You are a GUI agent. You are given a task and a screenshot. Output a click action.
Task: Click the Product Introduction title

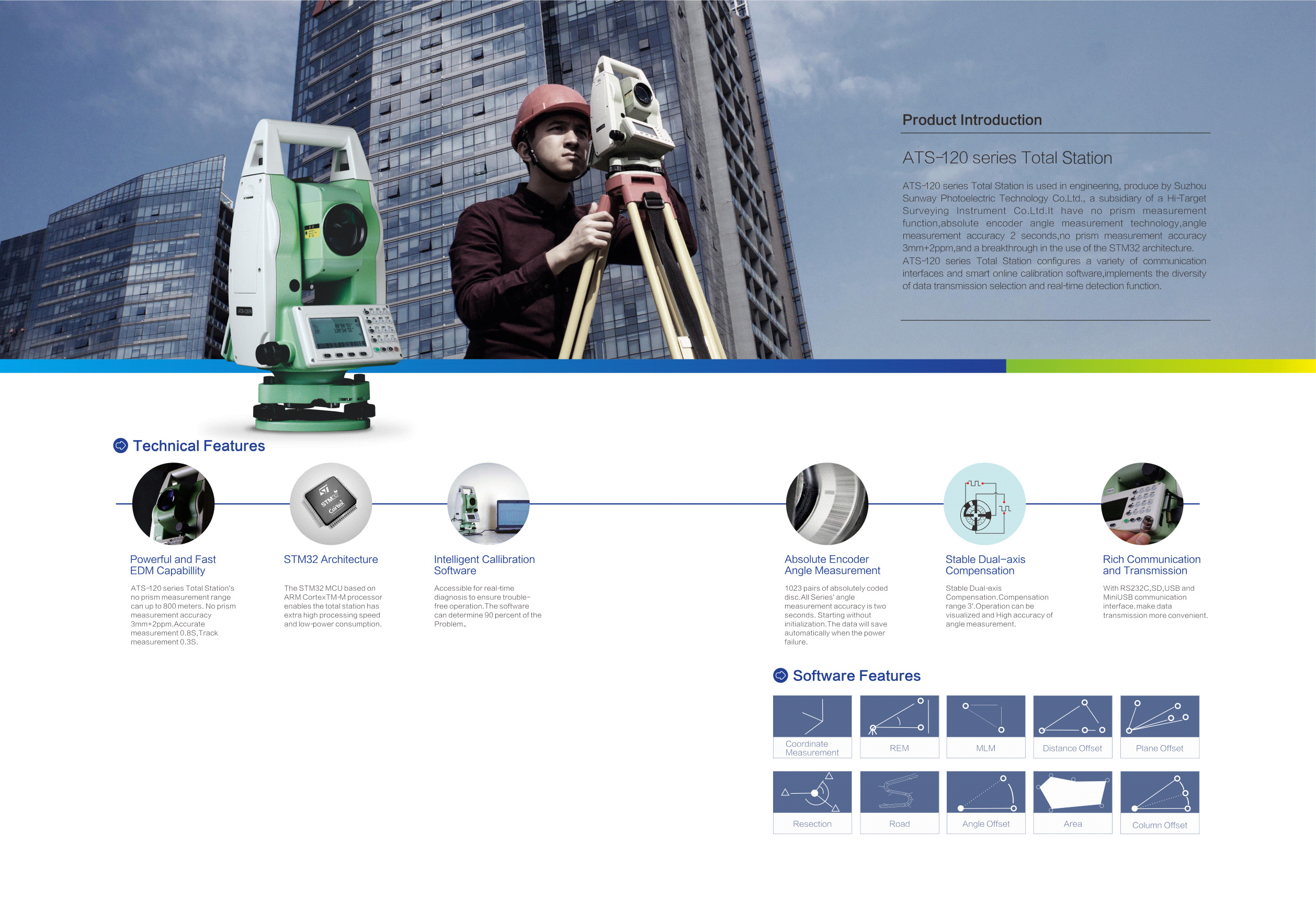point(972,120)
